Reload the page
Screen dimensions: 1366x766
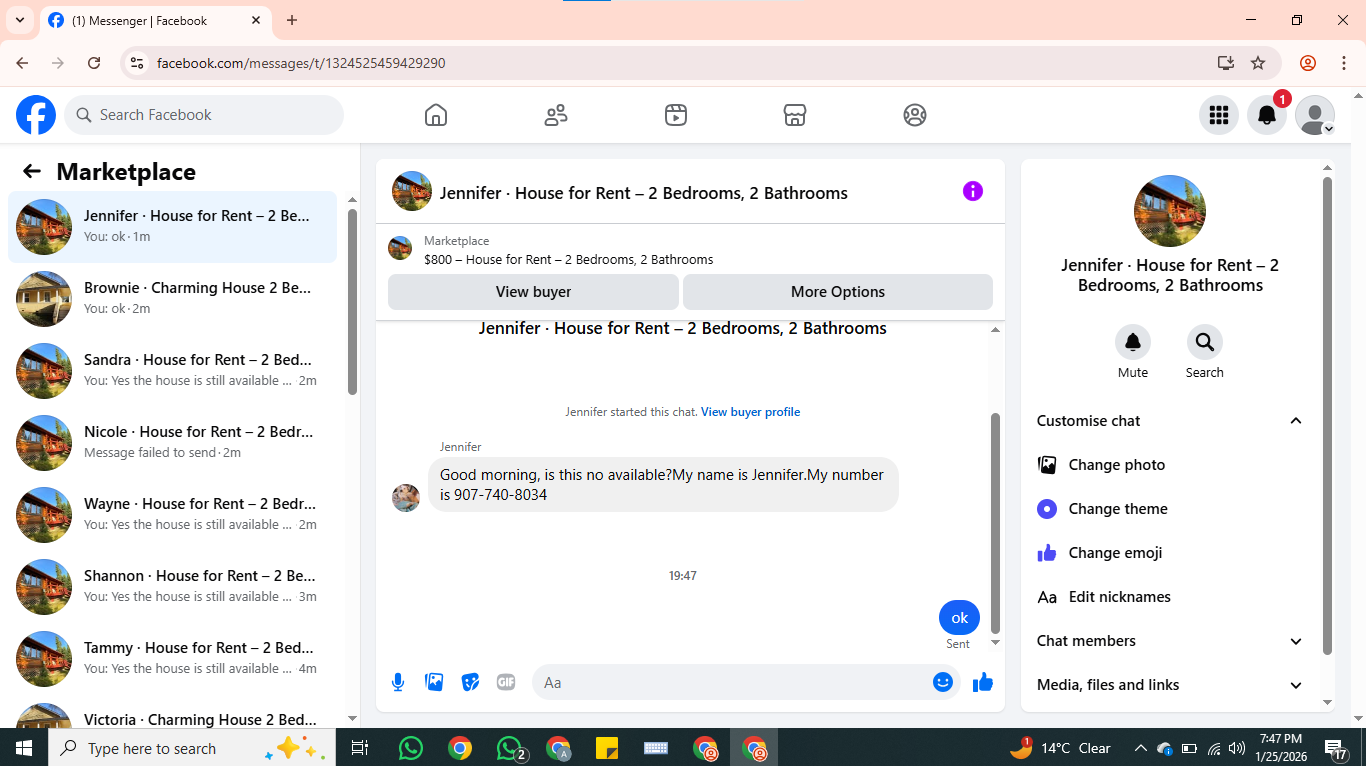[94, 63]
